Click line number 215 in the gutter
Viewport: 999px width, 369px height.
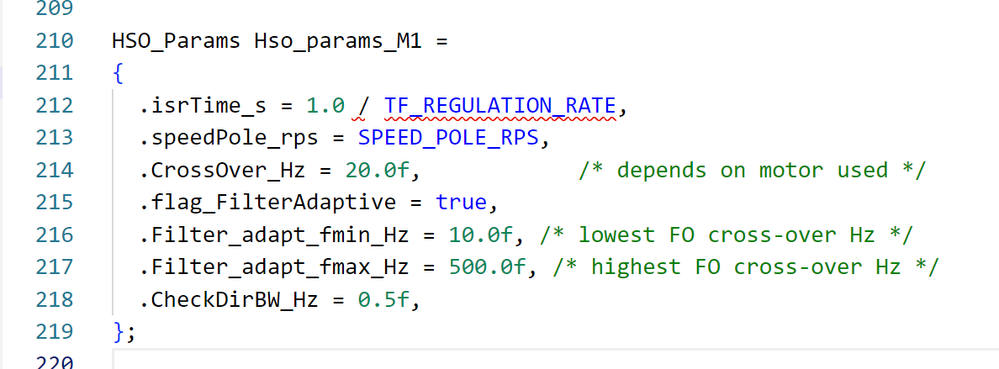[x=54, y=203]
